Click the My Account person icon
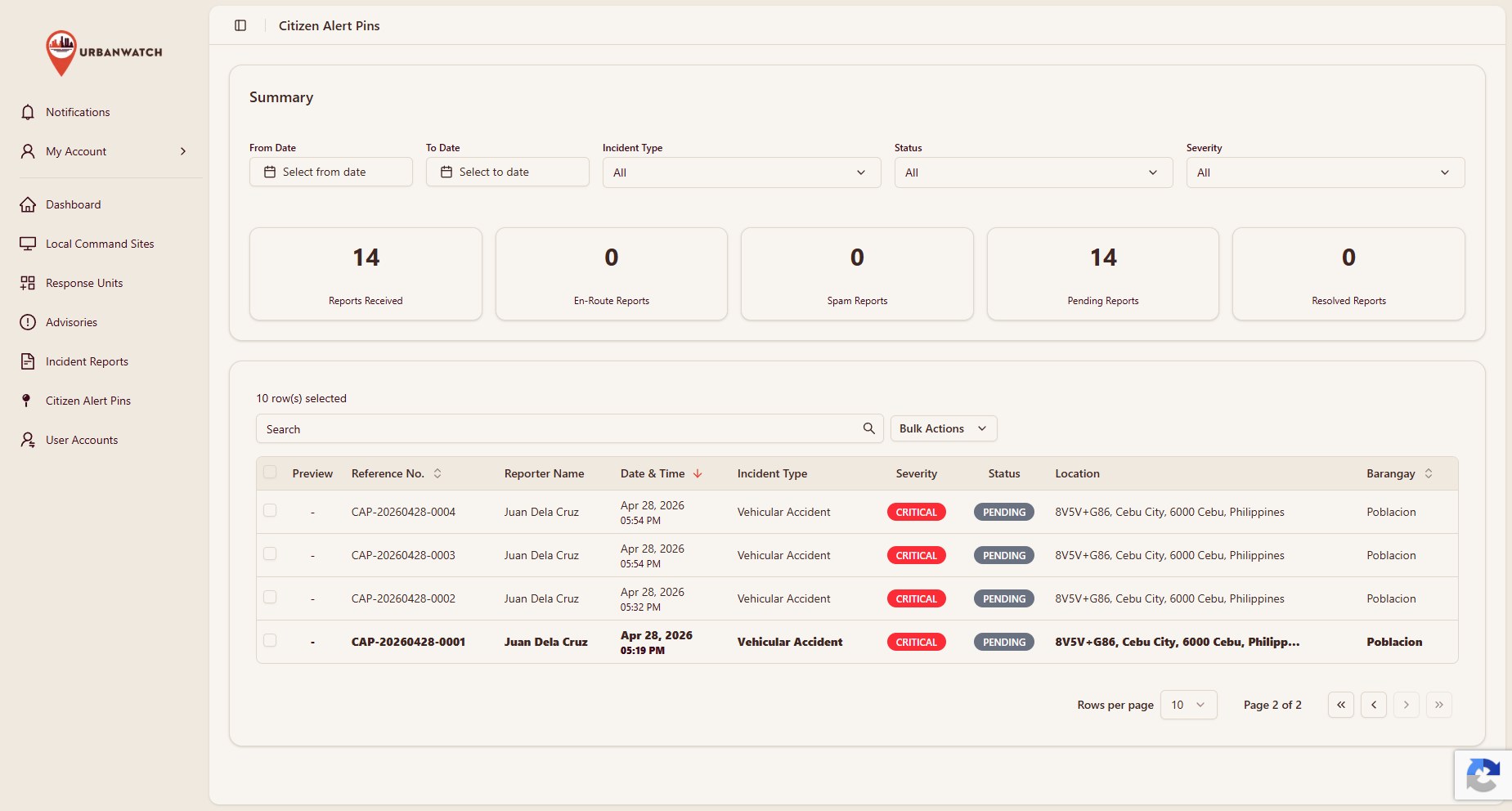 click(28, 151)
